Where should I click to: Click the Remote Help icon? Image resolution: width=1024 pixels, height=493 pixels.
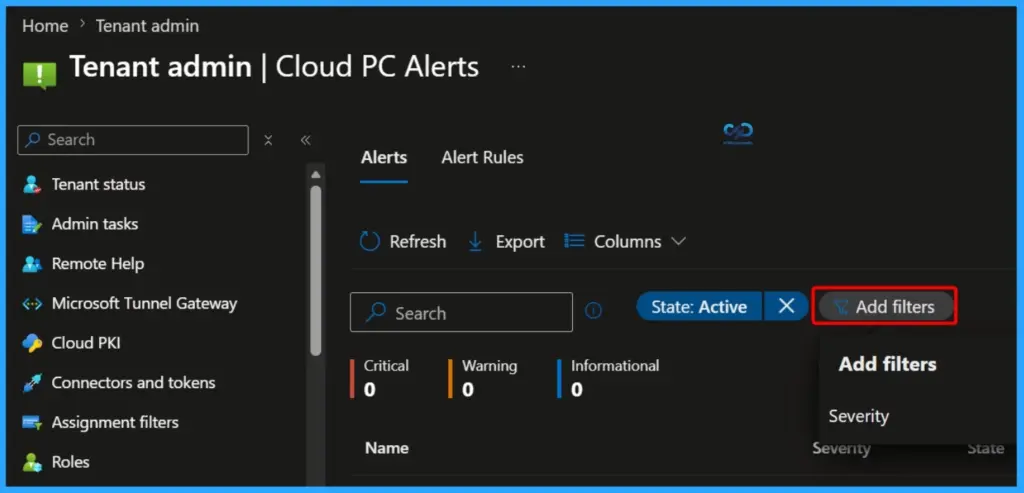32,264
